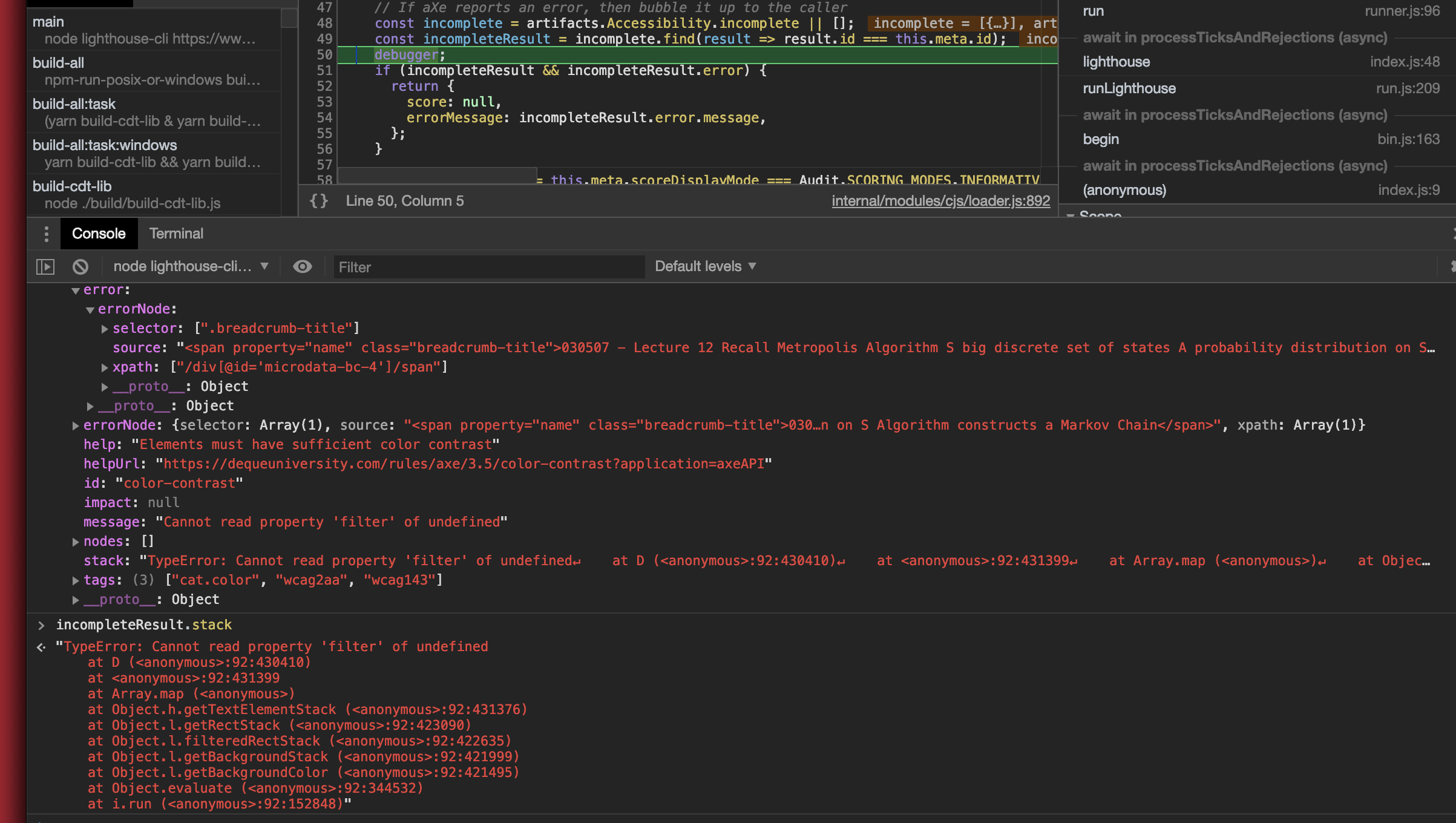1456x823 pixels.
Task: Toggle a breakpoint on line 50
Action: pyautogui.click(x=324, y=54)
